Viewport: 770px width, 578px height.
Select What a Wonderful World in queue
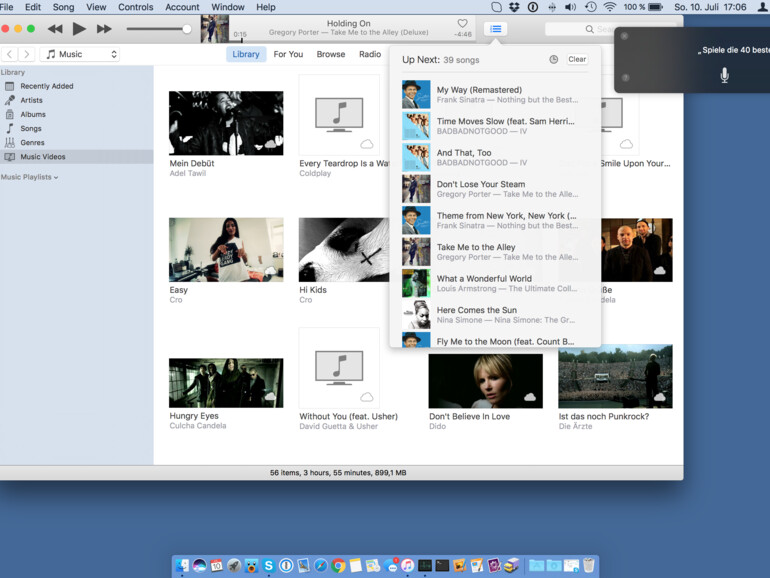pos(495,283)
